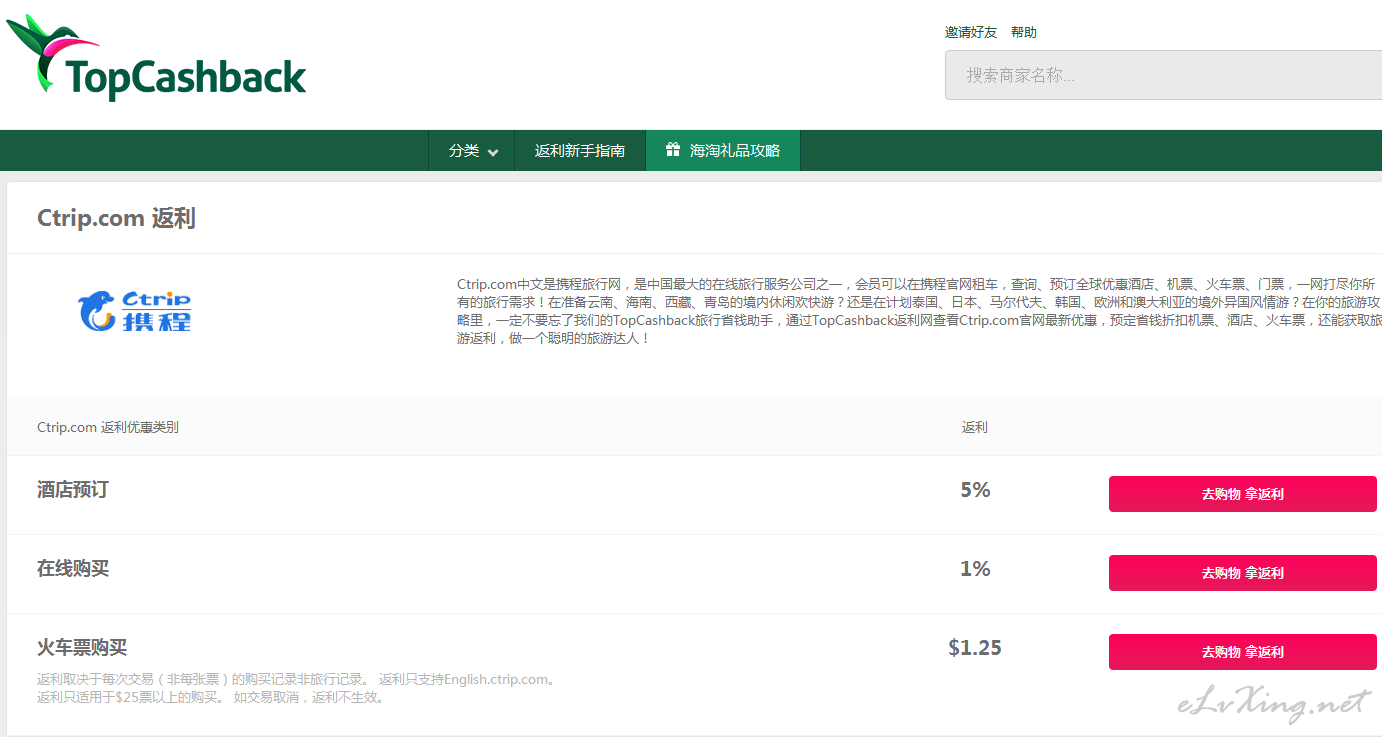Click the 返利 column header
Viewport: 1382px width, 737px height.
[975, 427]
